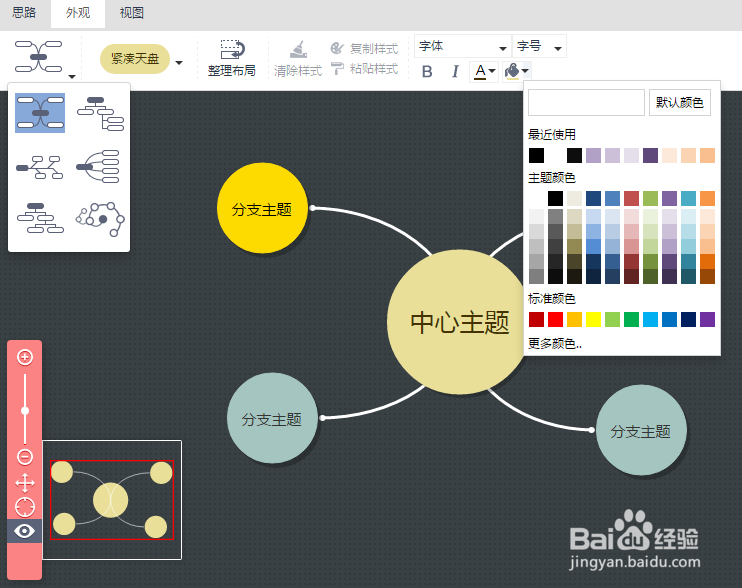Select the free-form orbit layout
Screen dimensions: 742x588
tap(100, 219)
